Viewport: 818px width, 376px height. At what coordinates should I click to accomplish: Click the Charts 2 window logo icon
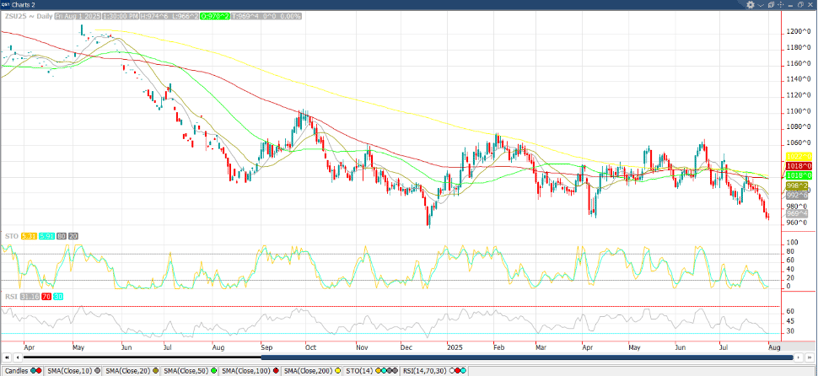point(5,5)
